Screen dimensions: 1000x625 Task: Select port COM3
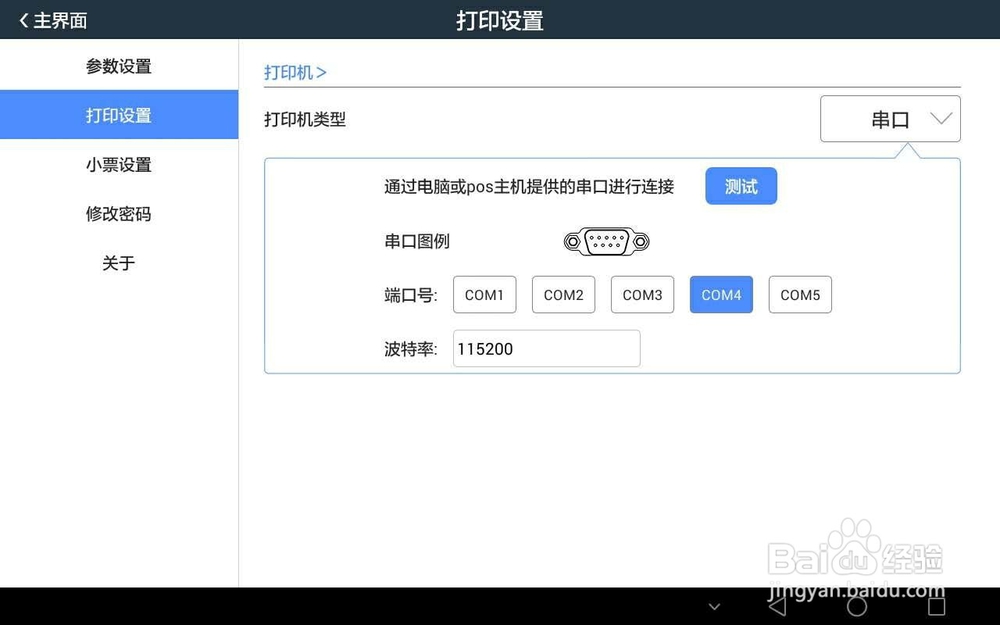(642, 295)
